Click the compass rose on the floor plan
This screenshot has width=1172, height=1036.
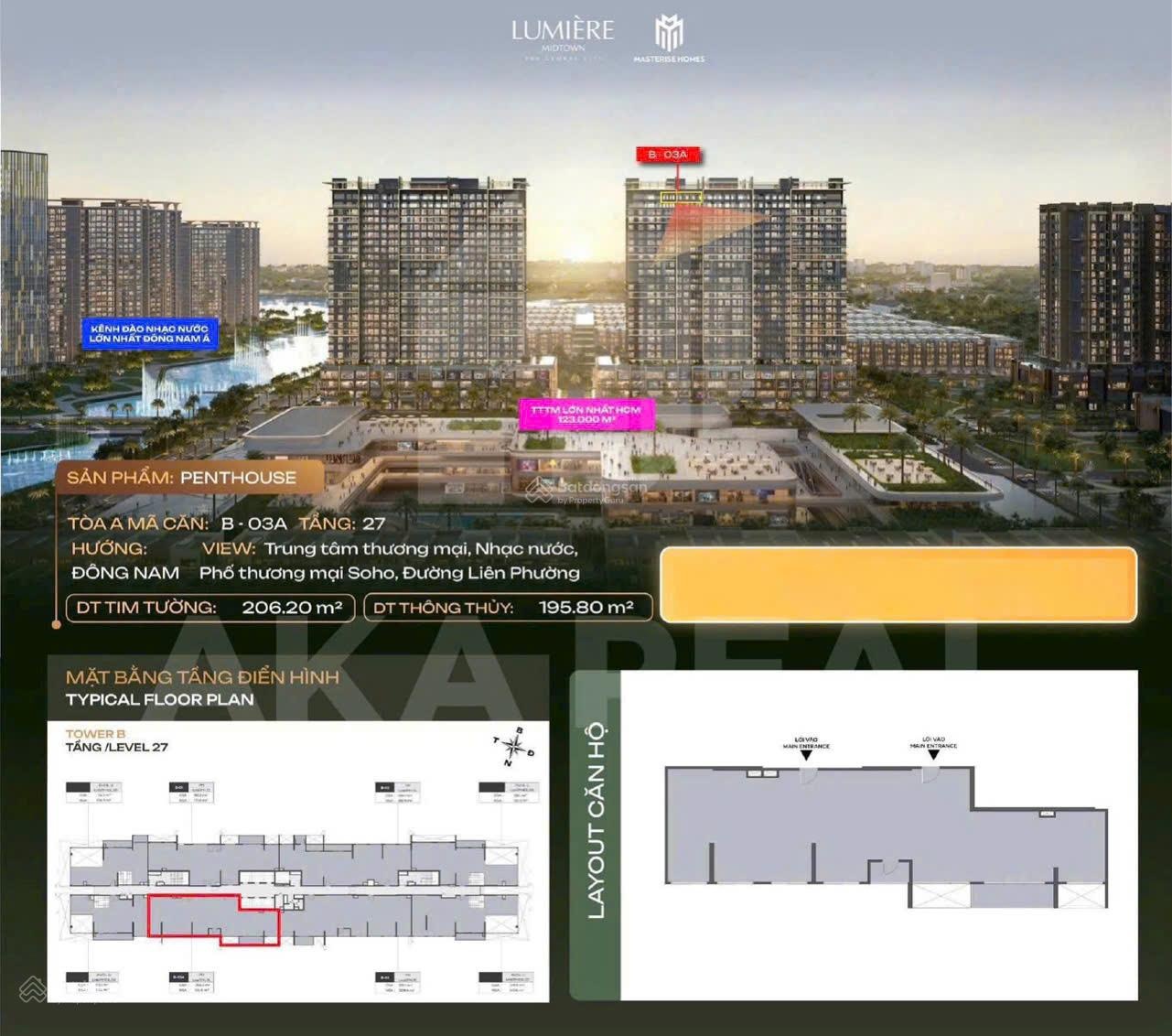point(513,747)
